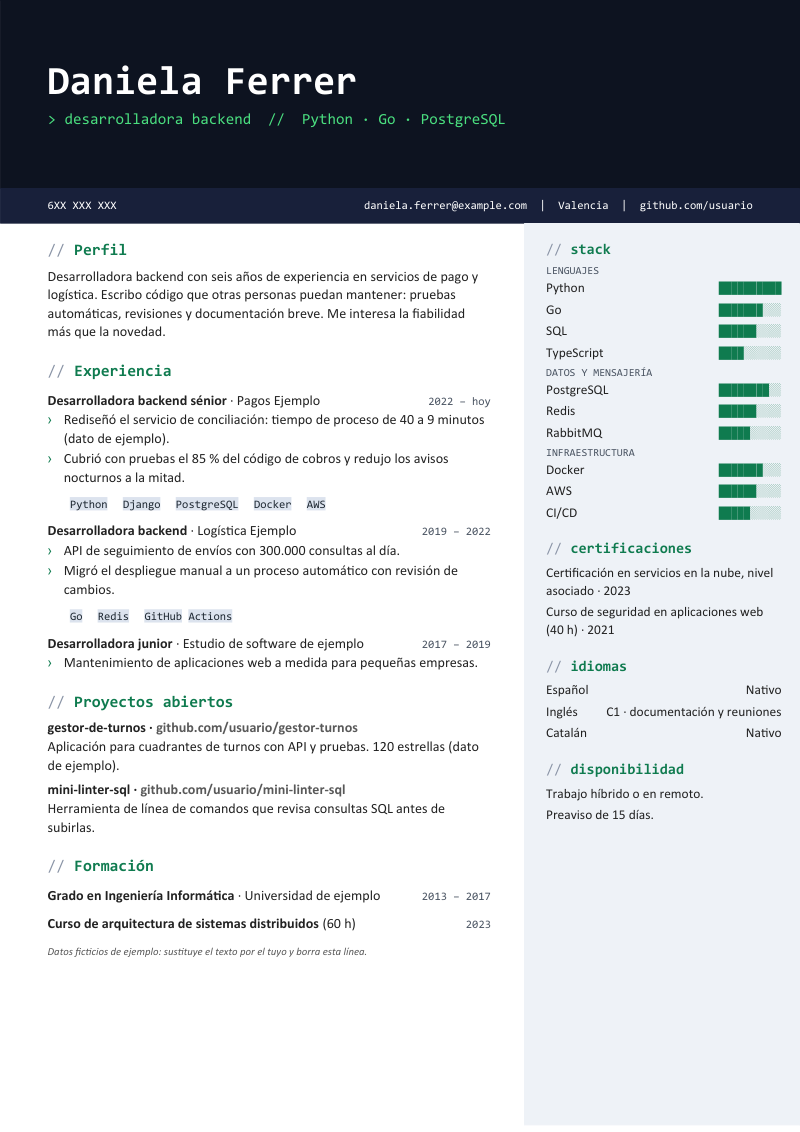Click the disponibilidad sidebar heading
Viewport: 800px width, 1132px height.
coord(615,770)
